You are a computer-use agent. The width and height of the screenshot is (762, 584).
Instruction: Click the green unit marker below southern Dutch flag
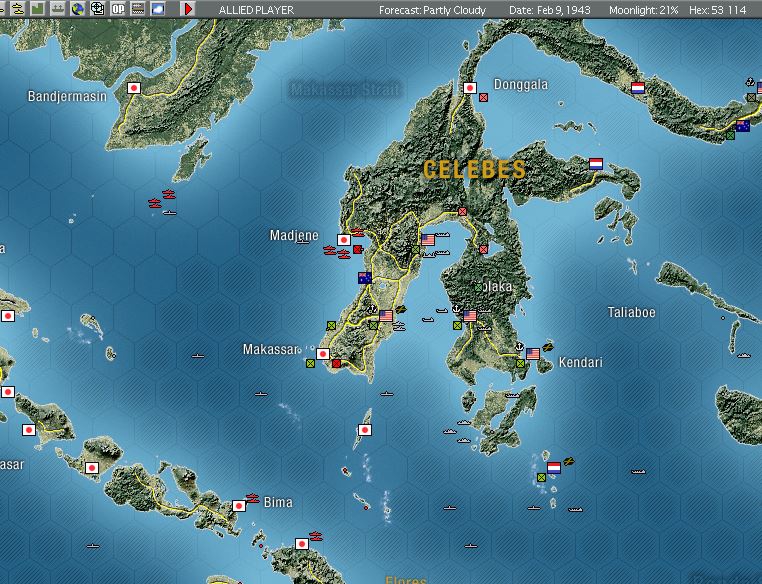tap(541, 478)
